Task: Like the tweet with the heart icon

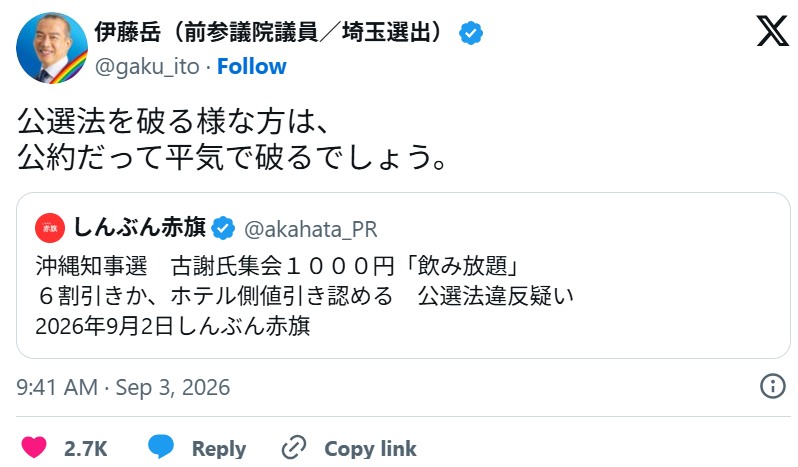Action: pyautogui.click(x=34, y=448)
